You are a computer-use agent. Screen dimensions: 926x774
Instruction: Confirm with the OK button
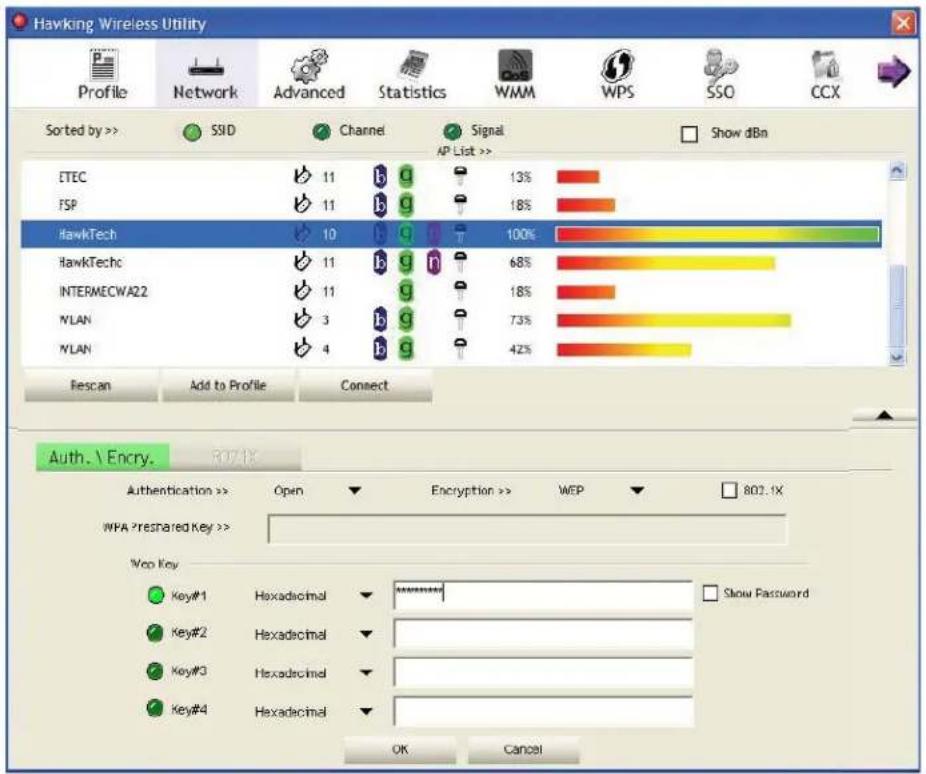tap(400, 749)
